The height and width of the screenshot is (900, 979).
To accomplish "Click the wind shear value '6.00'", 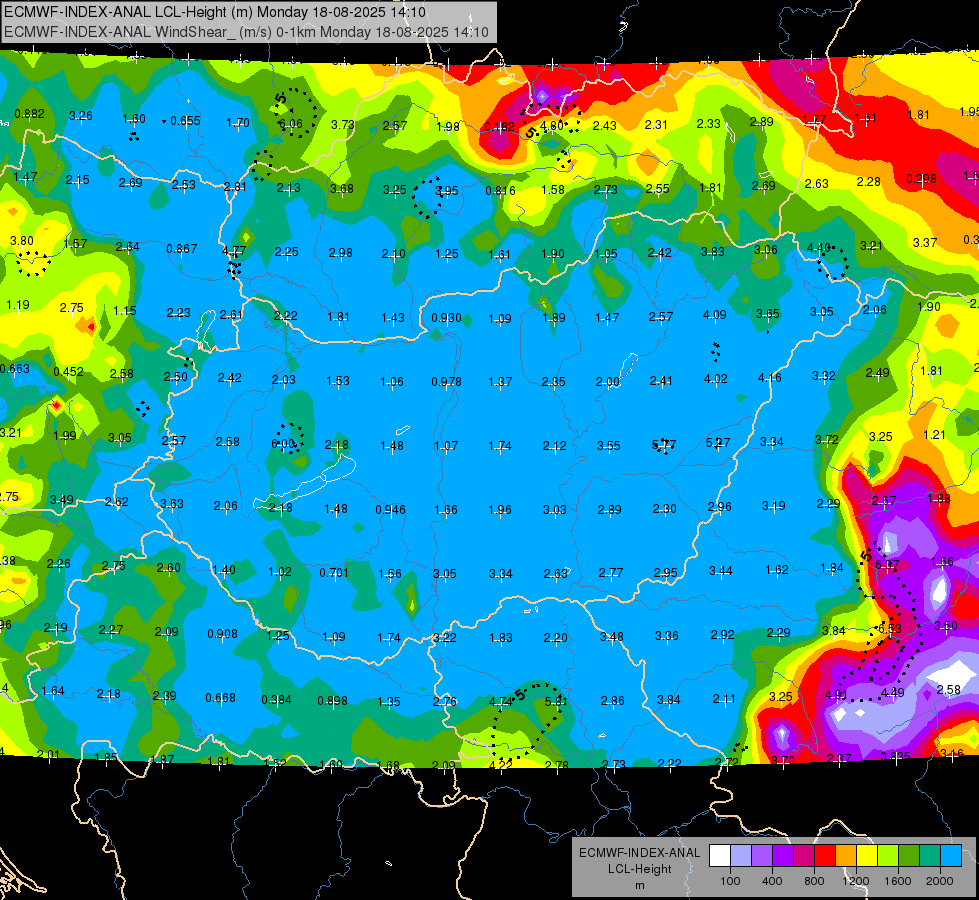I will pos(283,443).
